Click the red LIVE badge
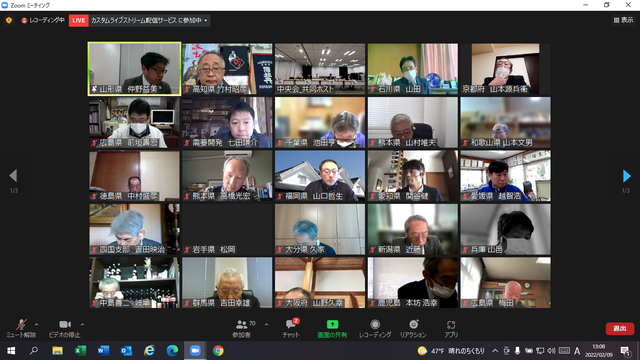This screenshot has height=360, width=640. tap(79, 20)
